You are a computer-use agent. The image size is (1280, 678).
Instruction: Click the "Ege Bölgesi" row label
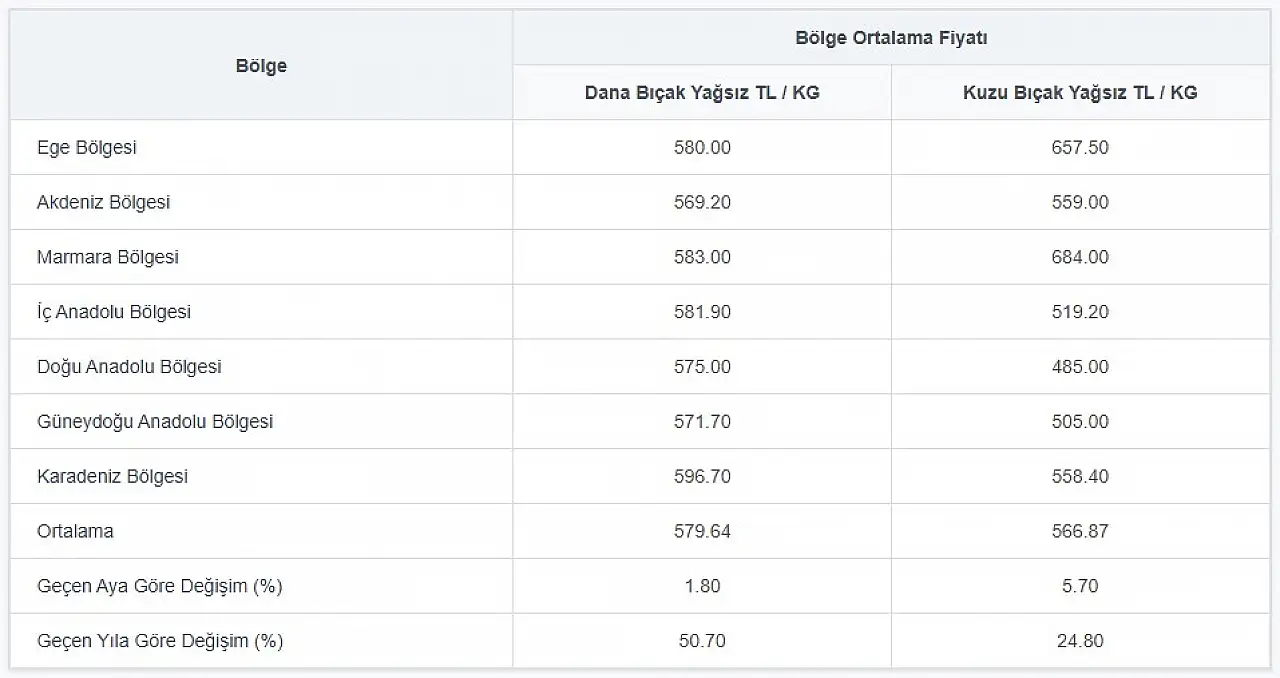coord(87,148)
